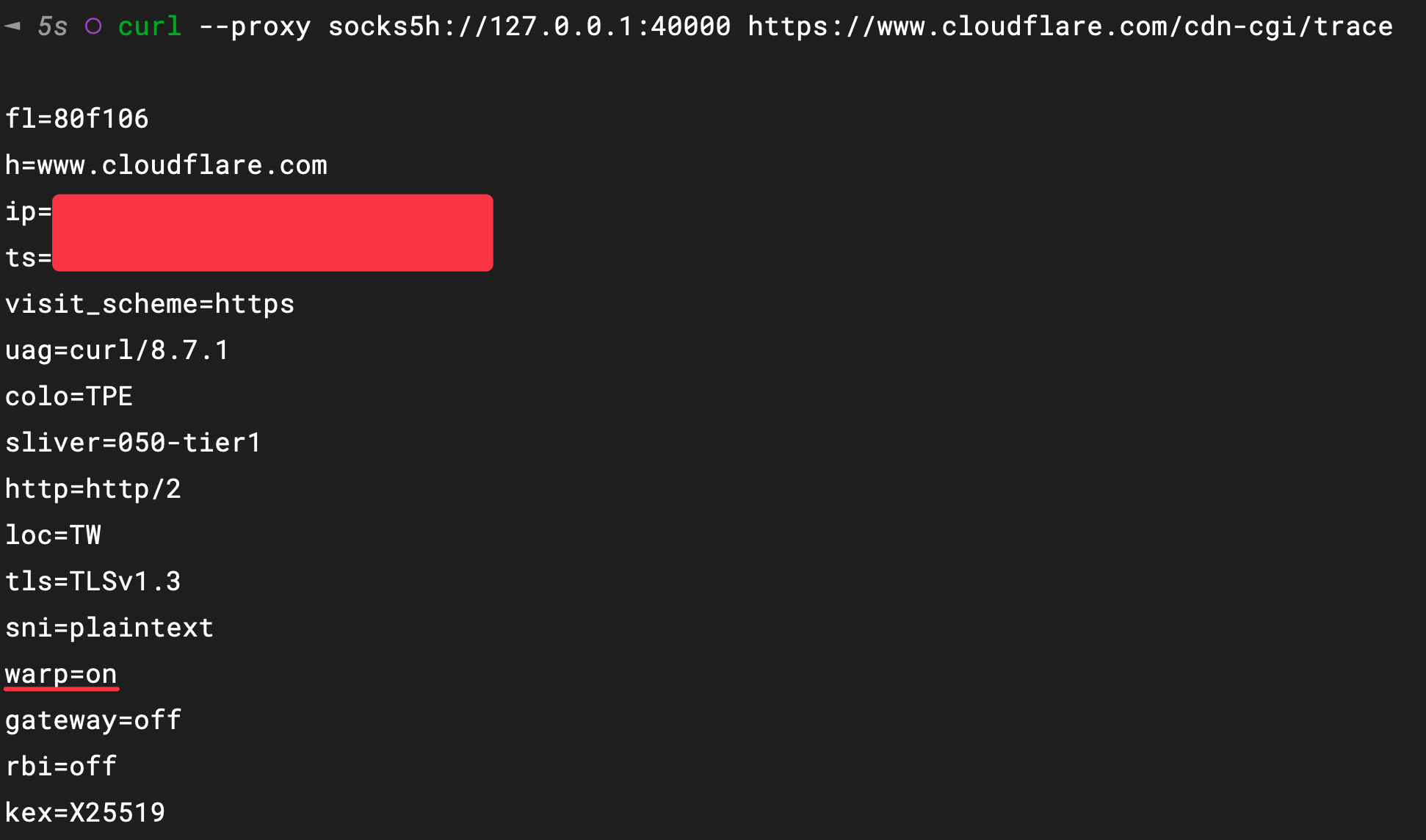The image size is (1426, 840).
Task: Click the h=www.cloudflare.com line
Action: point(166,165)
